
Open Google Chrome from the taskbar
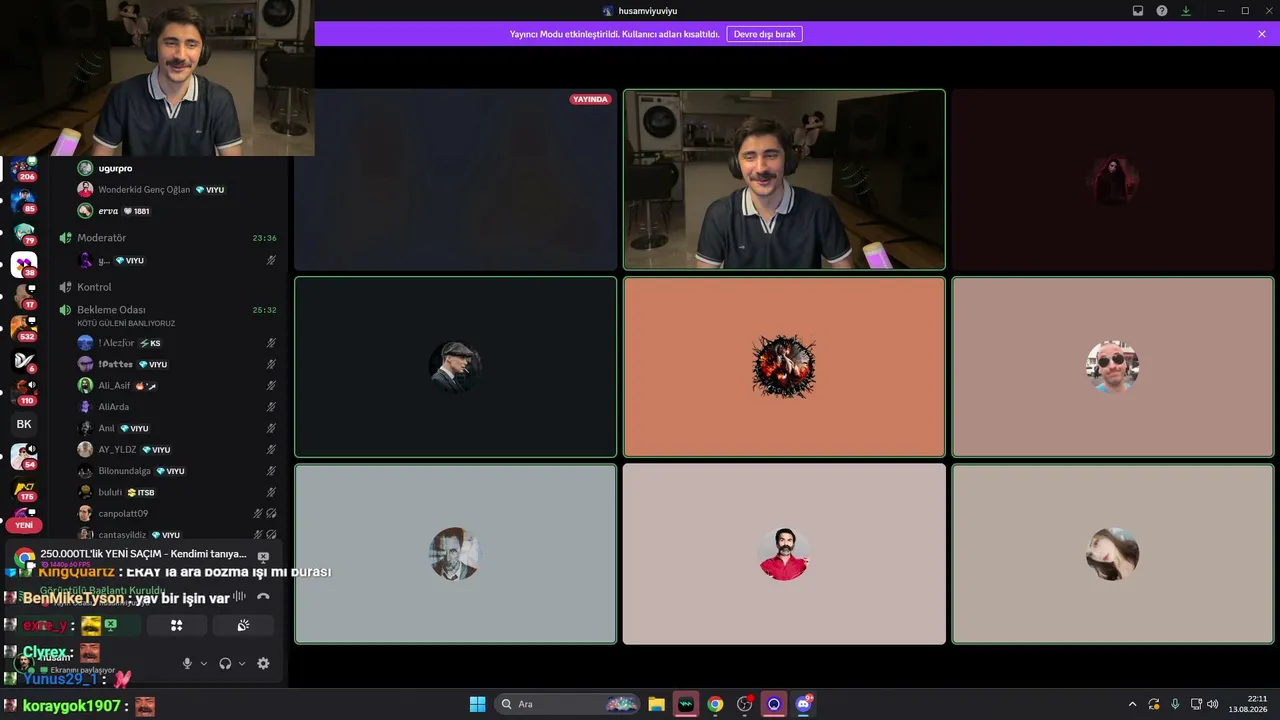715,704
